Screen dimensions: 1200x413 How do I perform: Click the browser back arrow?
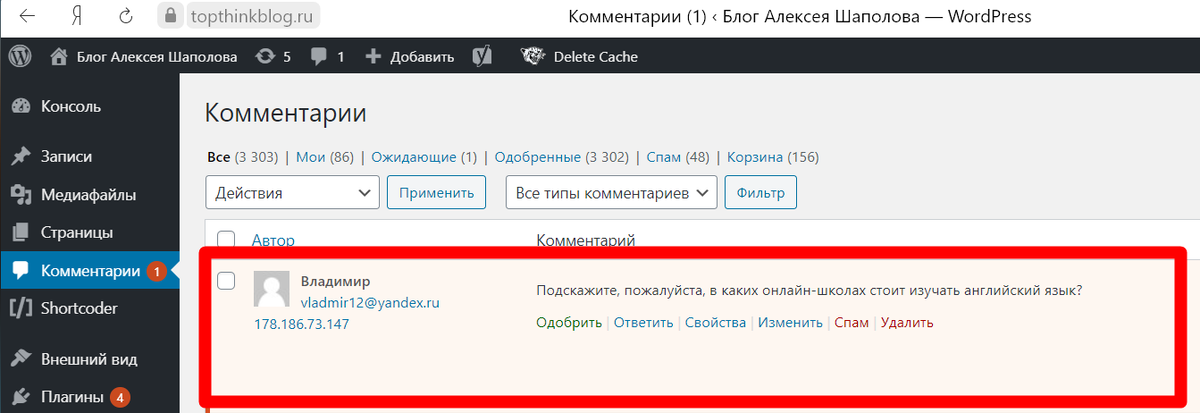point(27,17)
